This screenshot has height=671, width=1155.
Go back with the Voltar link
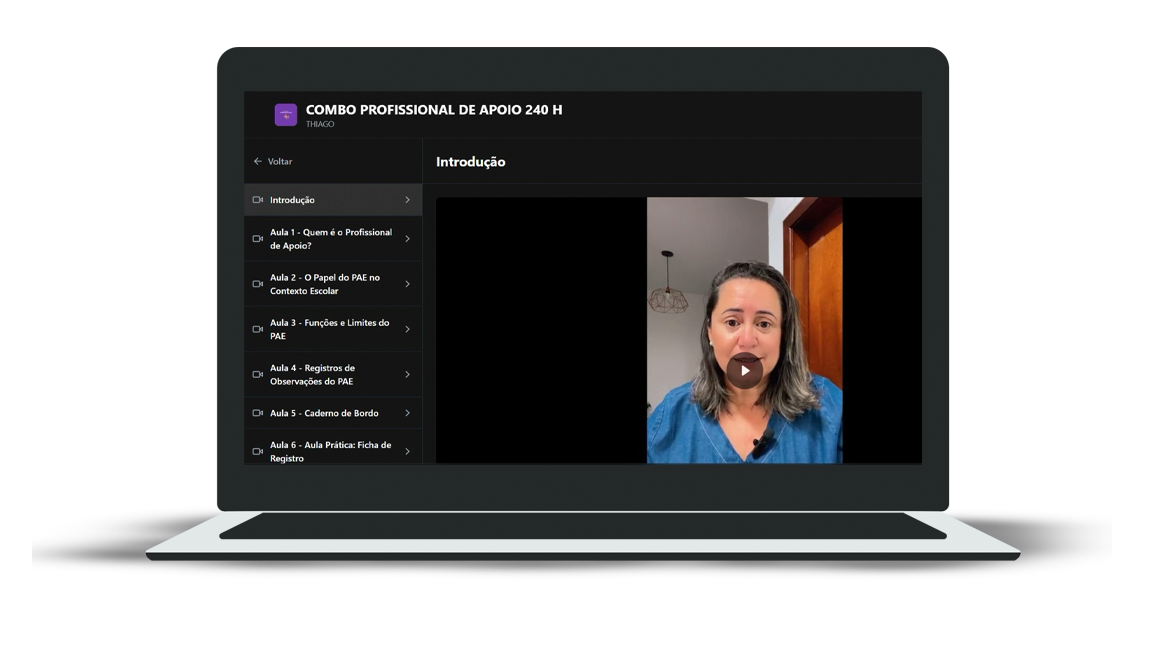pyautogui.click(x=280, y=161)
